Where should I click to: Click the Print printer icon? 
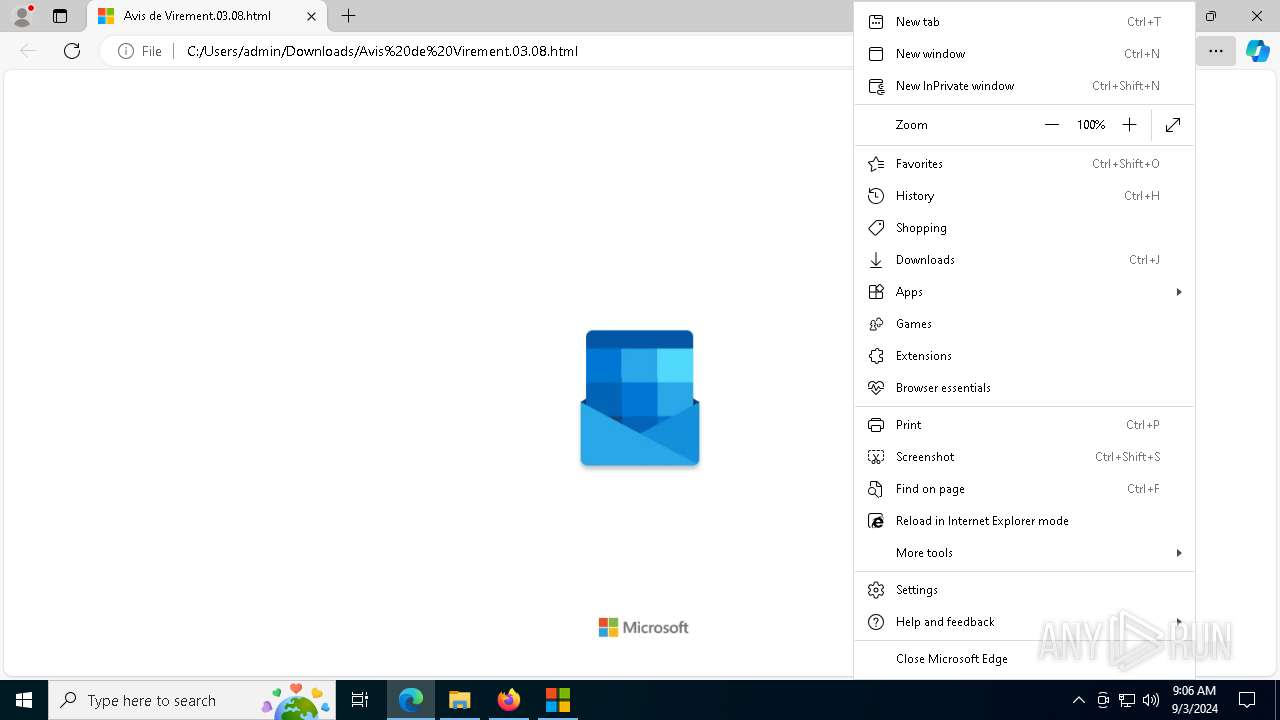(x=876, y=425)
